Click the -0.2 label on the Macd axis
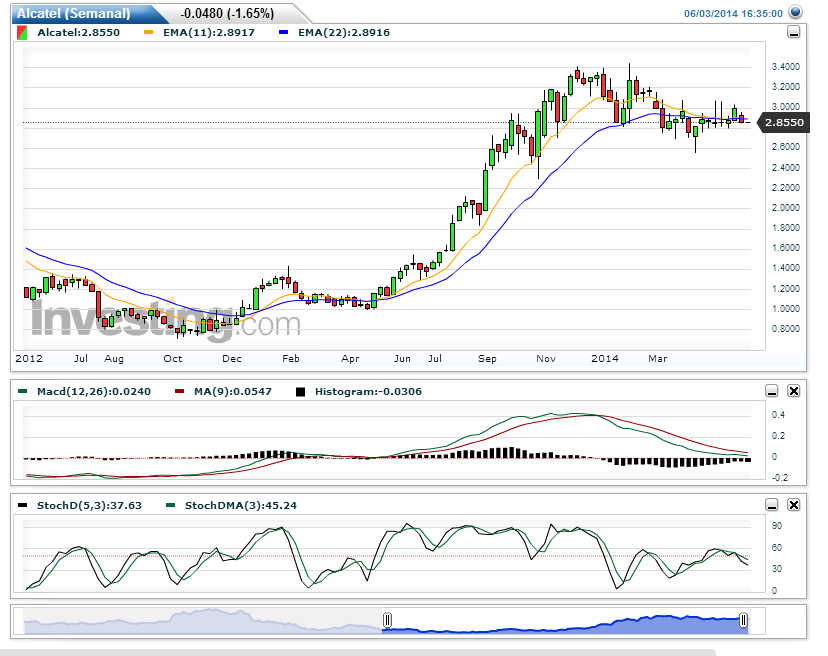 [779, 477]
